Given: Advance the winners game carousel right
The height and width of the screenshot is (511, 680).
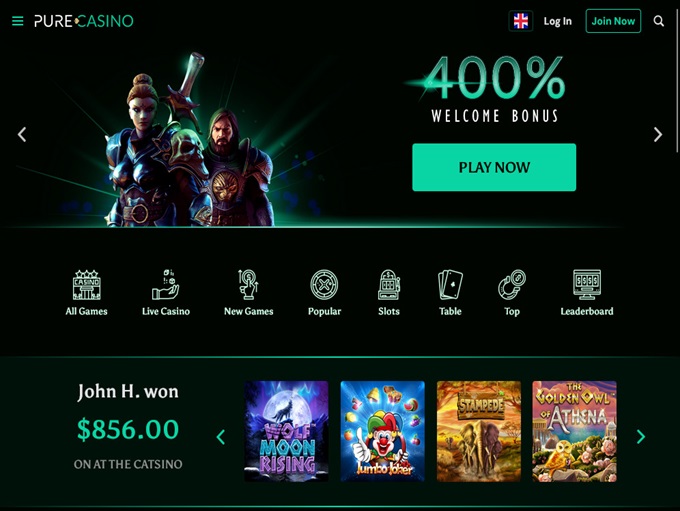Looking at the screenshot, I should point(641,436).
